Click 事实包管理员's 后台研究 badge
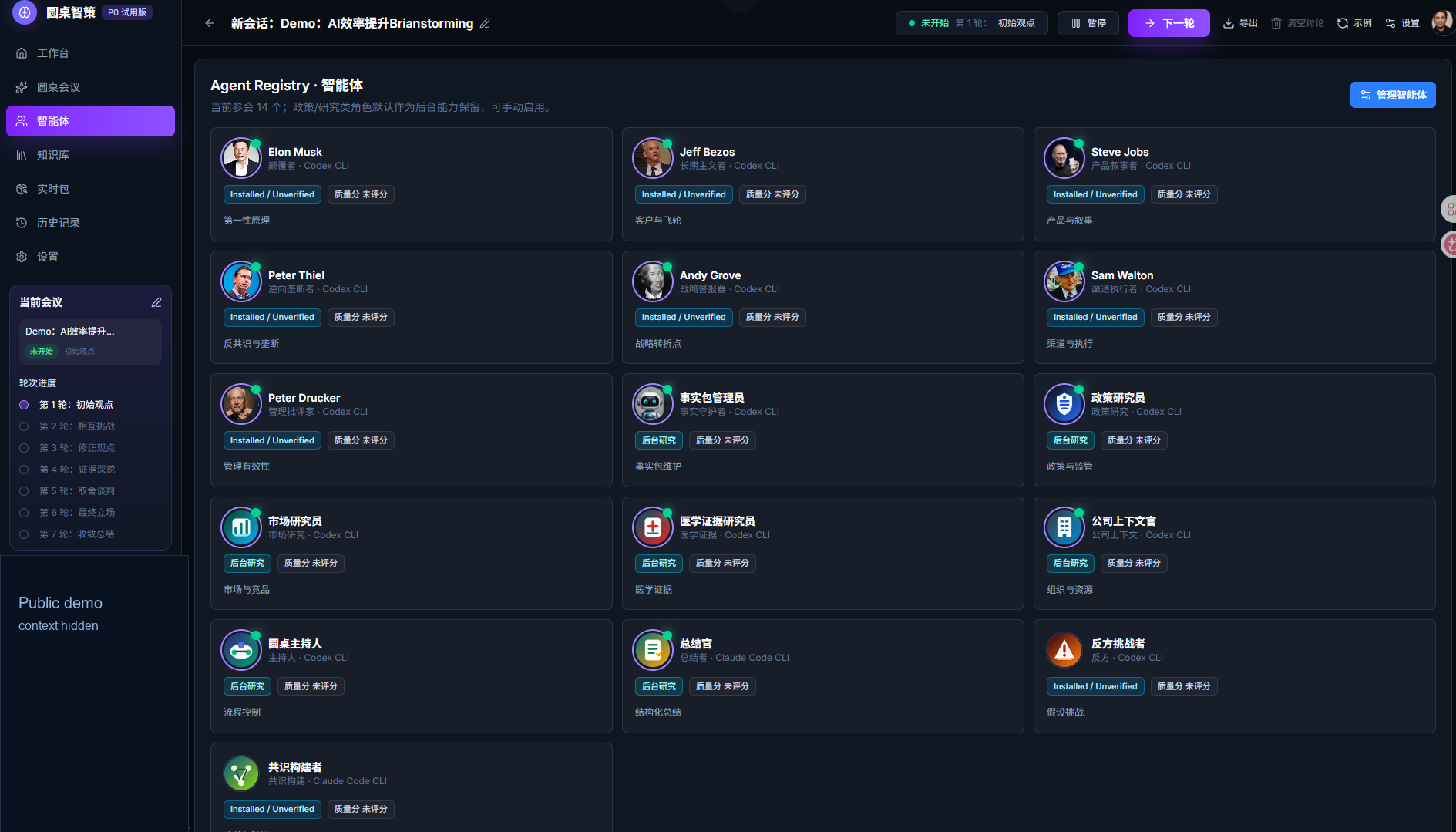The height and width of the screenshot is (832, 1456). click(659, 440)
